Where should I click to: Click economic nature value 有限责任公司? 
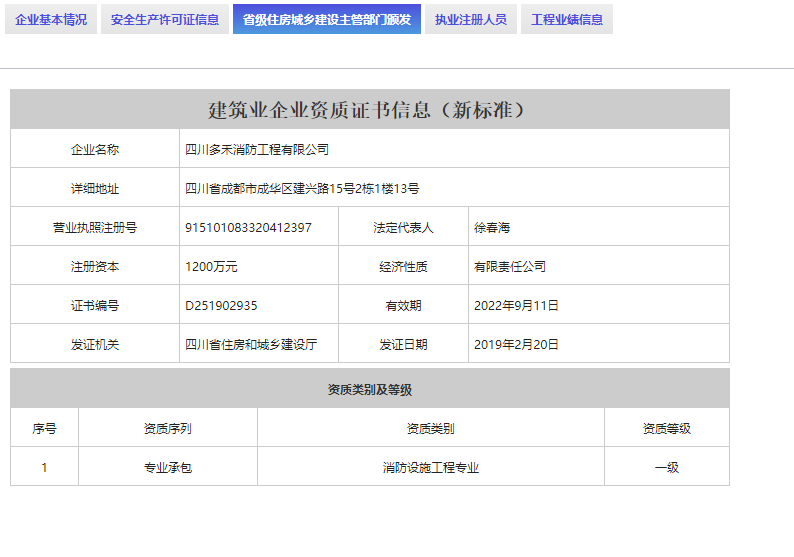pos(510,267)
